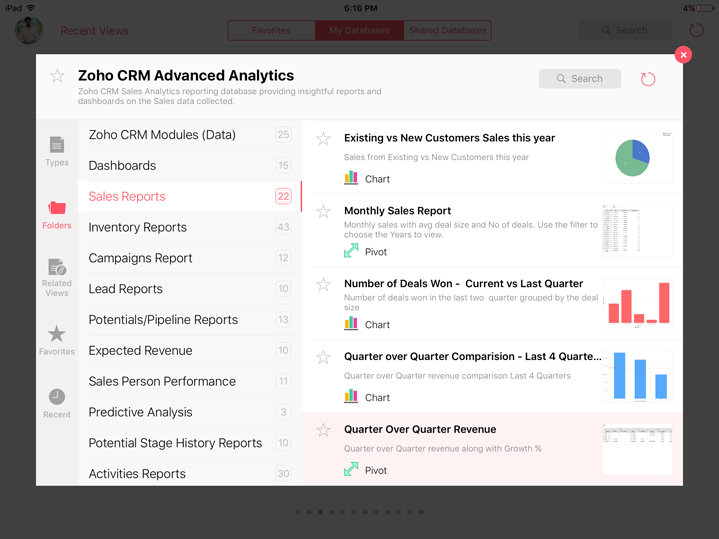The image size is (719, 539).
Task: Open Potentials/Pipeline Reports folder
Action: (x=190, y=320)
